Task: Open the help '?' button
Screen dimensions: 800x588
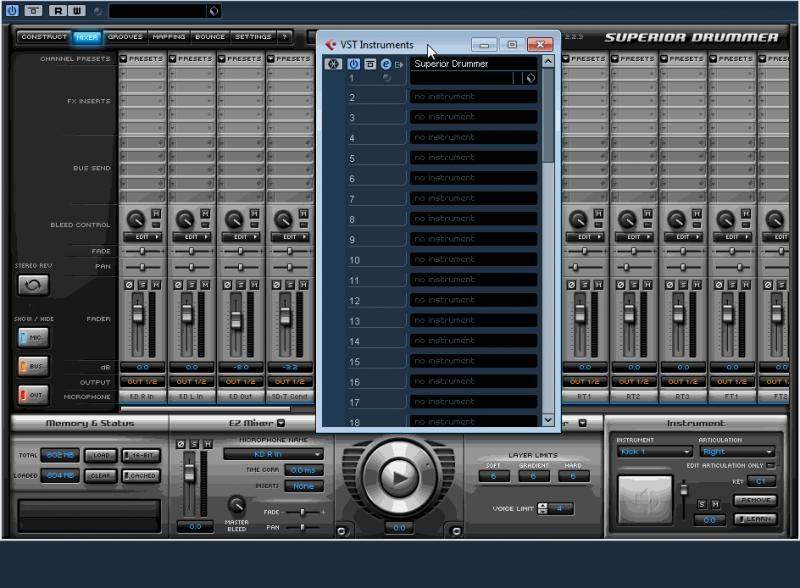Action: [x=285, y=37]
